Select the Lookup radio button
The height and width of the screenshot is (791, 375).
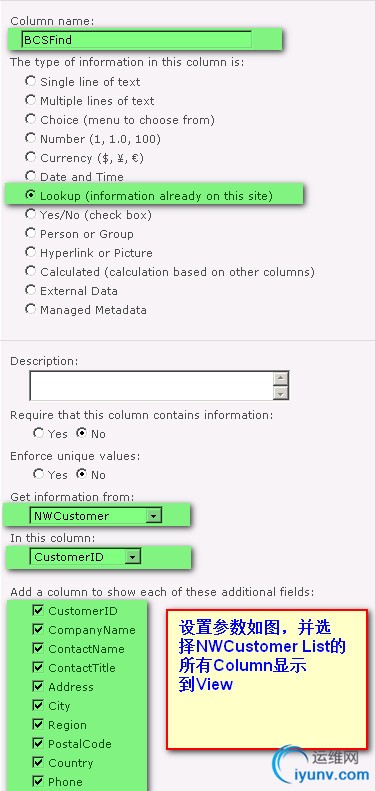[31, 195]
